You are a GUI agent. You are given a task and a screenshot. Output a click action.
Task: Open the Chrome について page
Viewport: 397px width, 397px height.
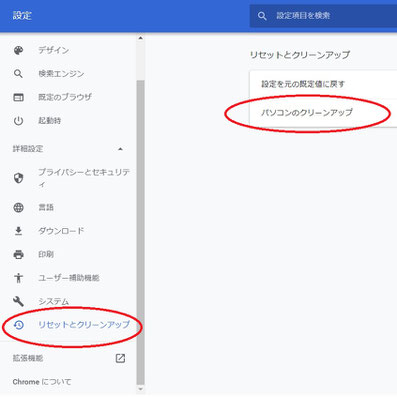coord(42,382)
